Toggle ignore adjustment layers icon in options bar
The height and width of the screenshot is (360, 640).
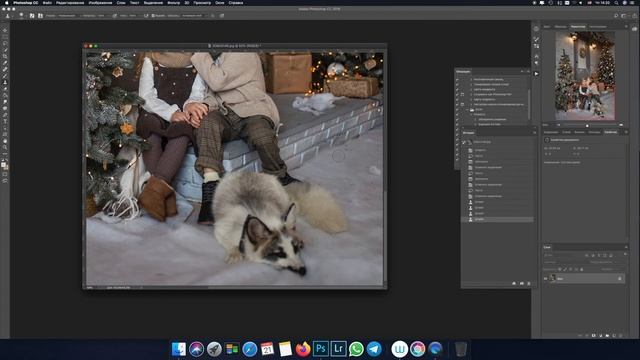coord(213,16)
